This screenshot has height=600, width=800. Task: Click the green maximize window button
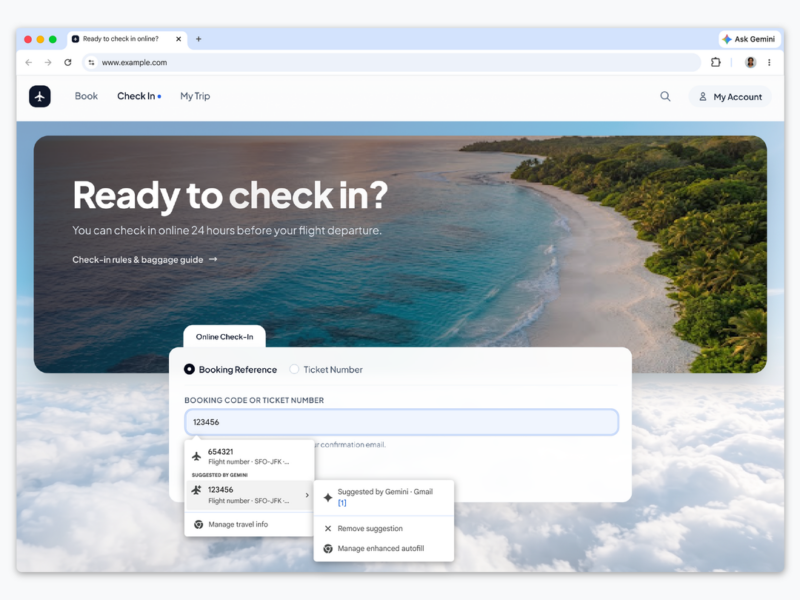point(53,39)
